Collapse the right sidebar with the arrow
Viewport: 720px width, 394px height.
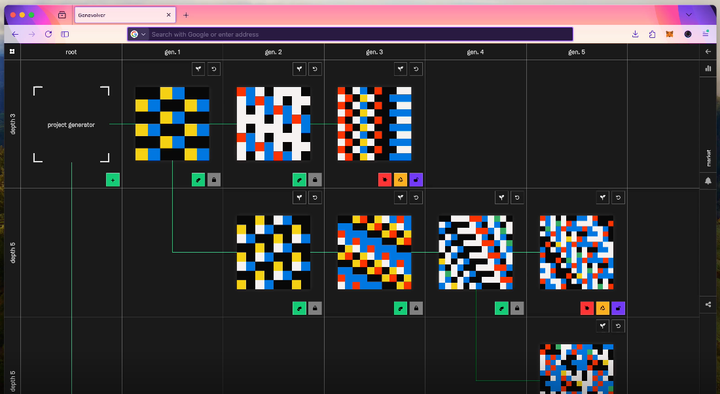[708, 52]
